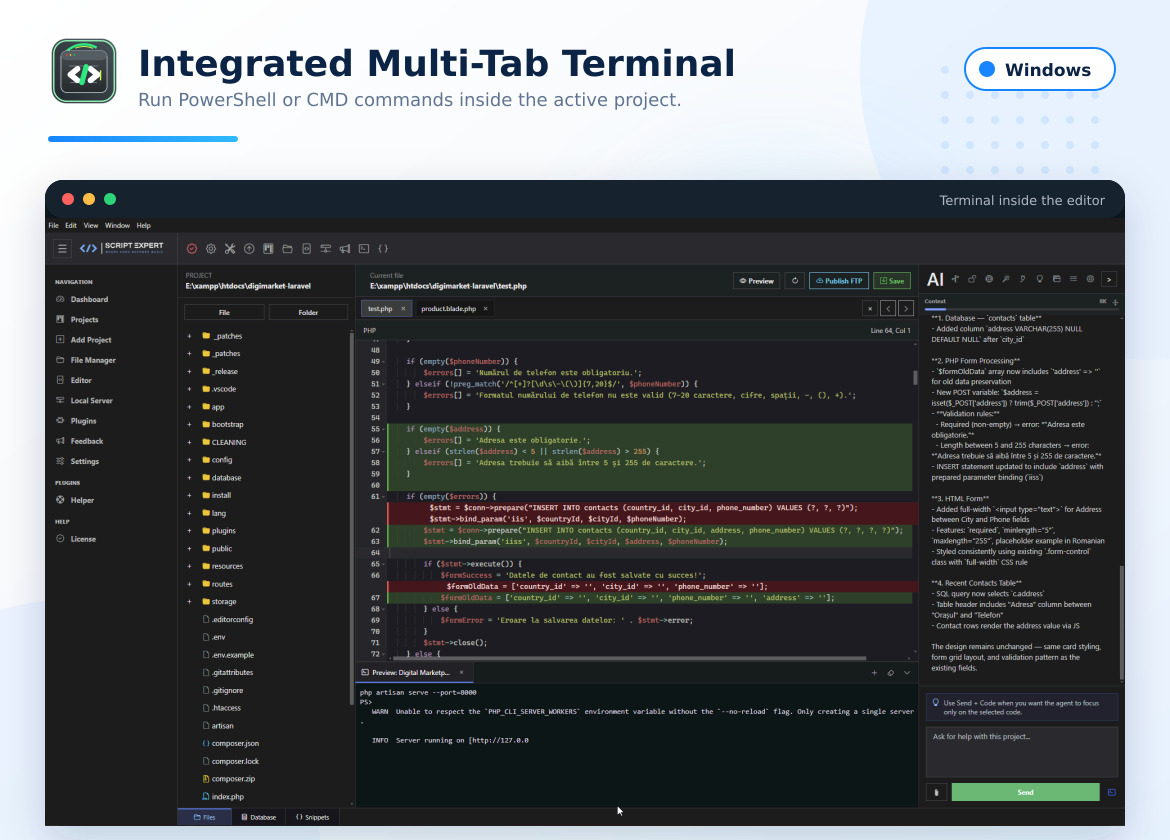This screenshot has width=1170, height=840.
Task: Click the attach icon left of Send
Action: pos(936,792)
